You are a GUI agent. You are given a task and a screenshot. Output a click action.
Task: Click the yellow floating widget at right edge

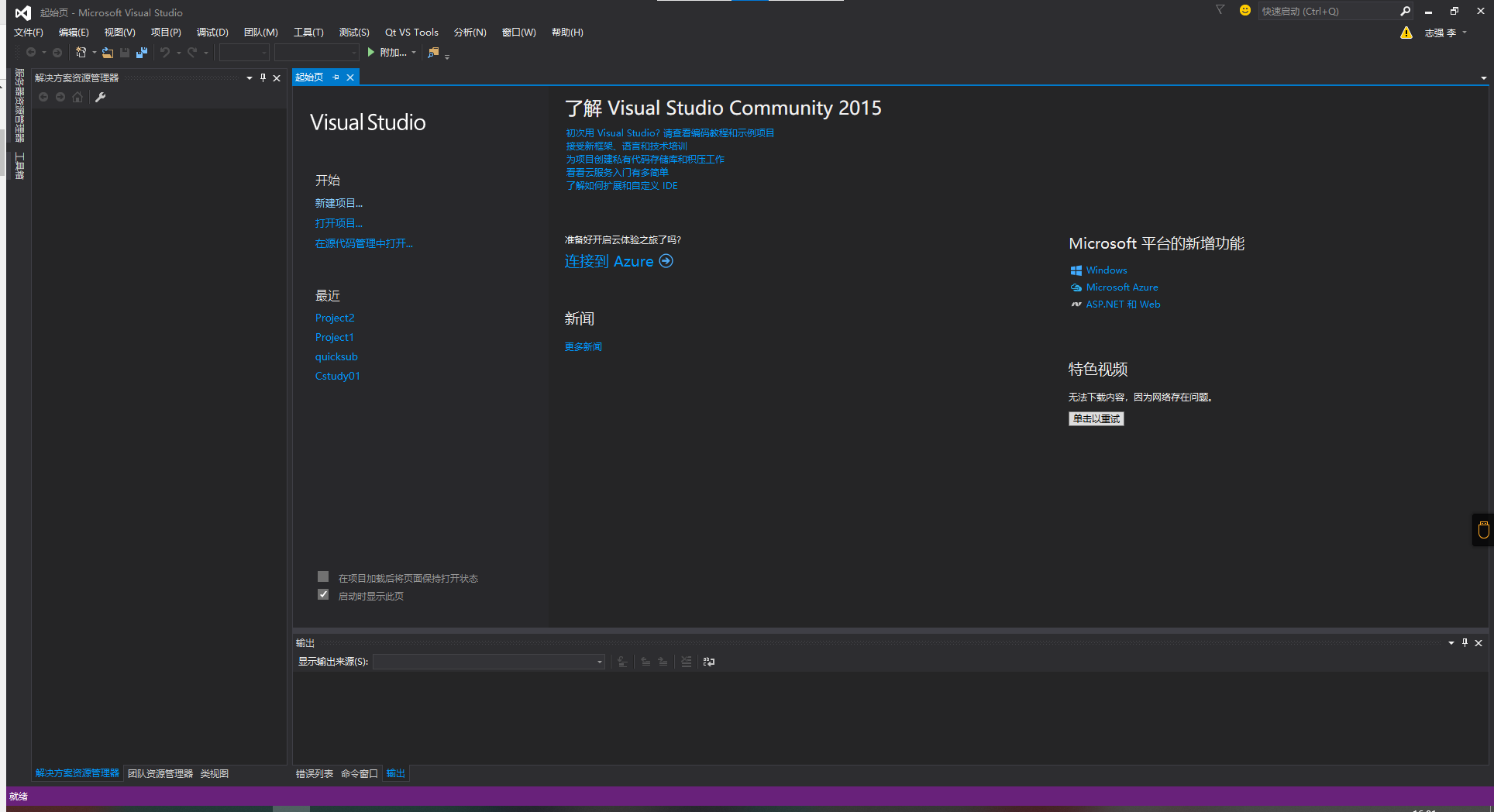1483,530
